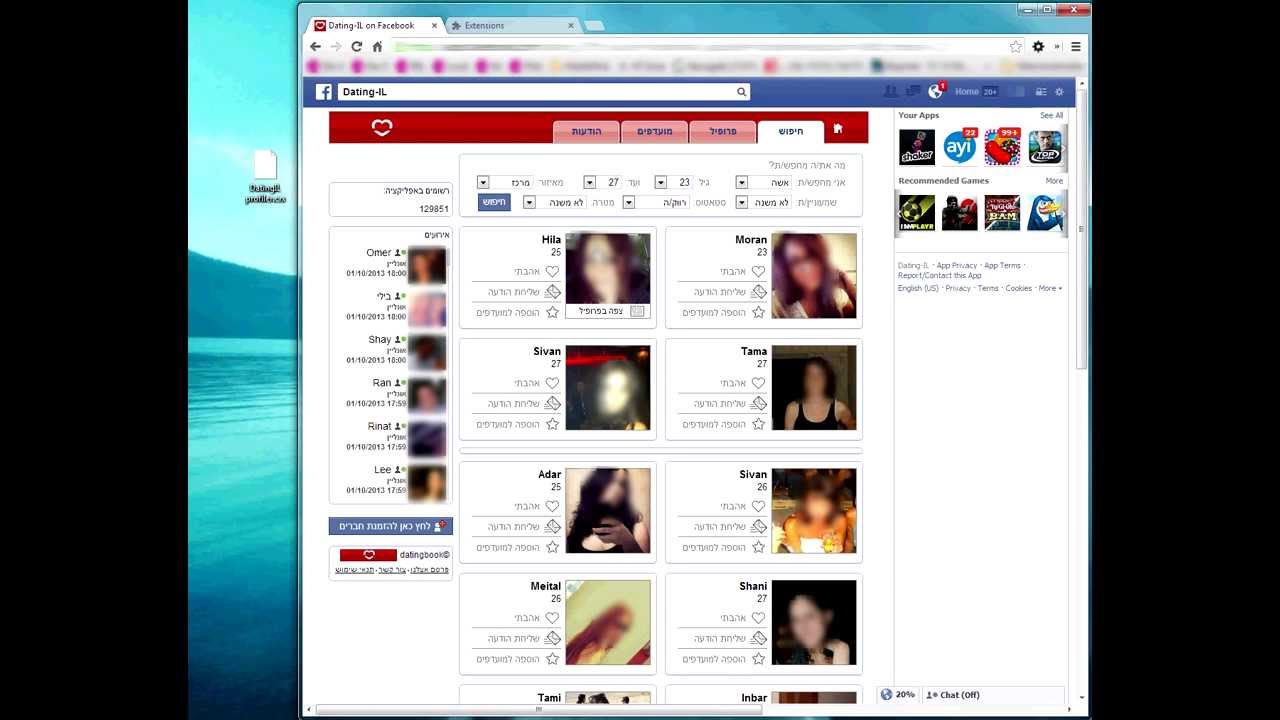Switch to the חיפוש search tab
The height and width of the screenshot is (720, 1280).
[790, 132]
